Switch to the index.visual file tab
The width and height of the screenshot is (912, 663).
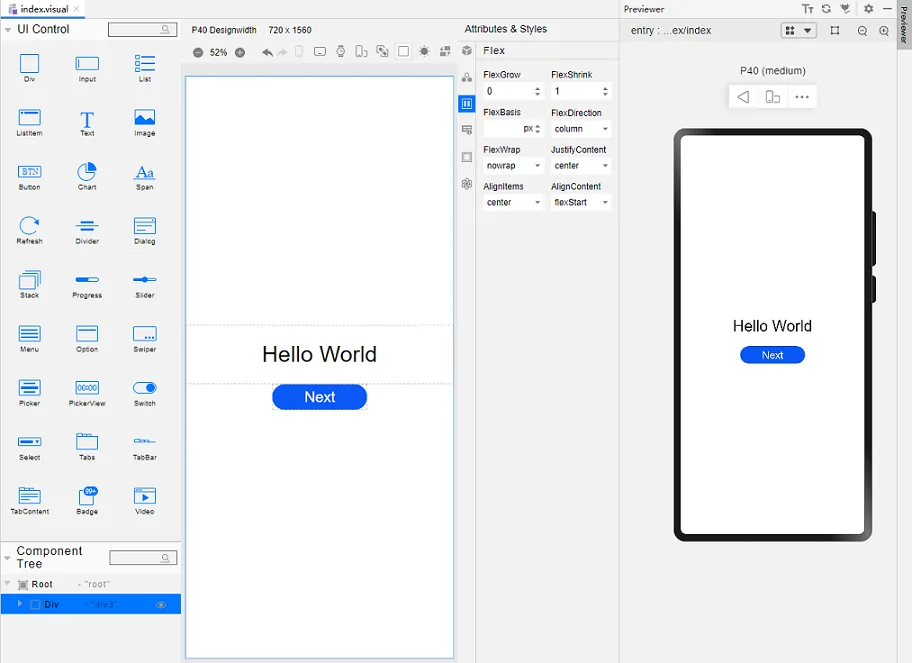pos(44,9)
